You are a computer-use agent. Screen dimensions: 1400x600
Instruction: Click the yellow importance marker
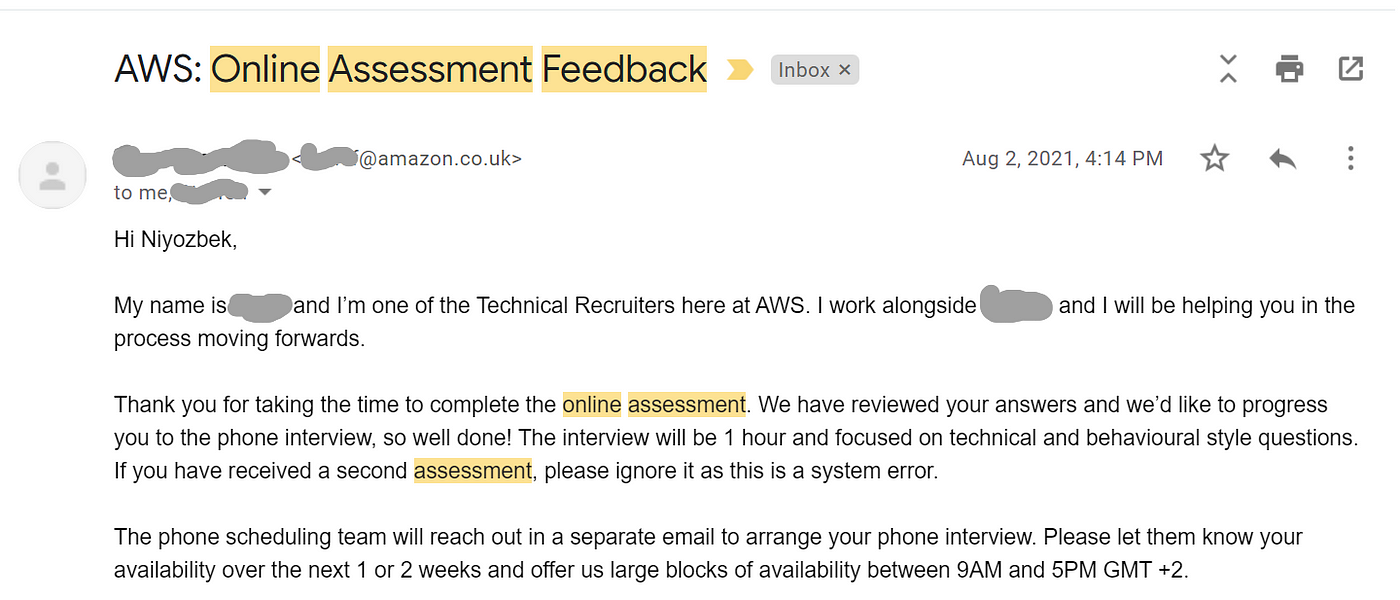[x=740, y=70]
